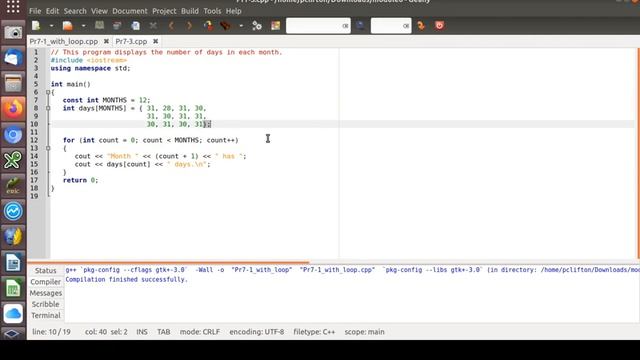Clear the goto line field
This screenshot has width=640, height=360.
coord(406,26)
